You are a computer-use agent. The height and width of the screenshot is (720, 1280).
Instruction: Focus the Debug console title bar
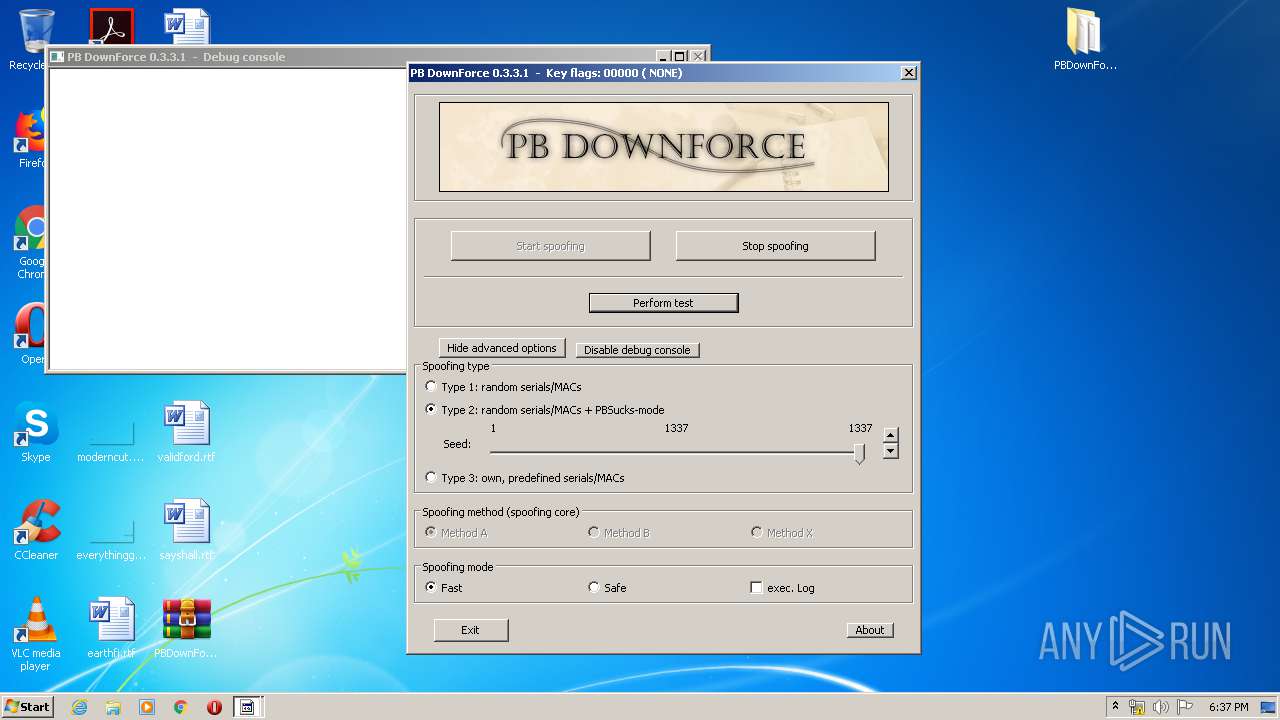pyautogui.click(x=350, y=57)
